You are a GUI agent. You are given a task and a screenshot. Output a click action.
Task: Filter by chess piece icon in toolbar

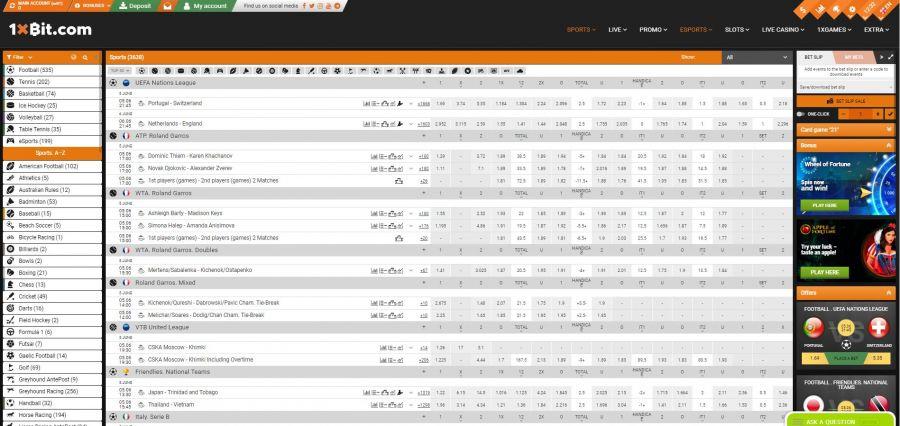[x=298, y=71]
